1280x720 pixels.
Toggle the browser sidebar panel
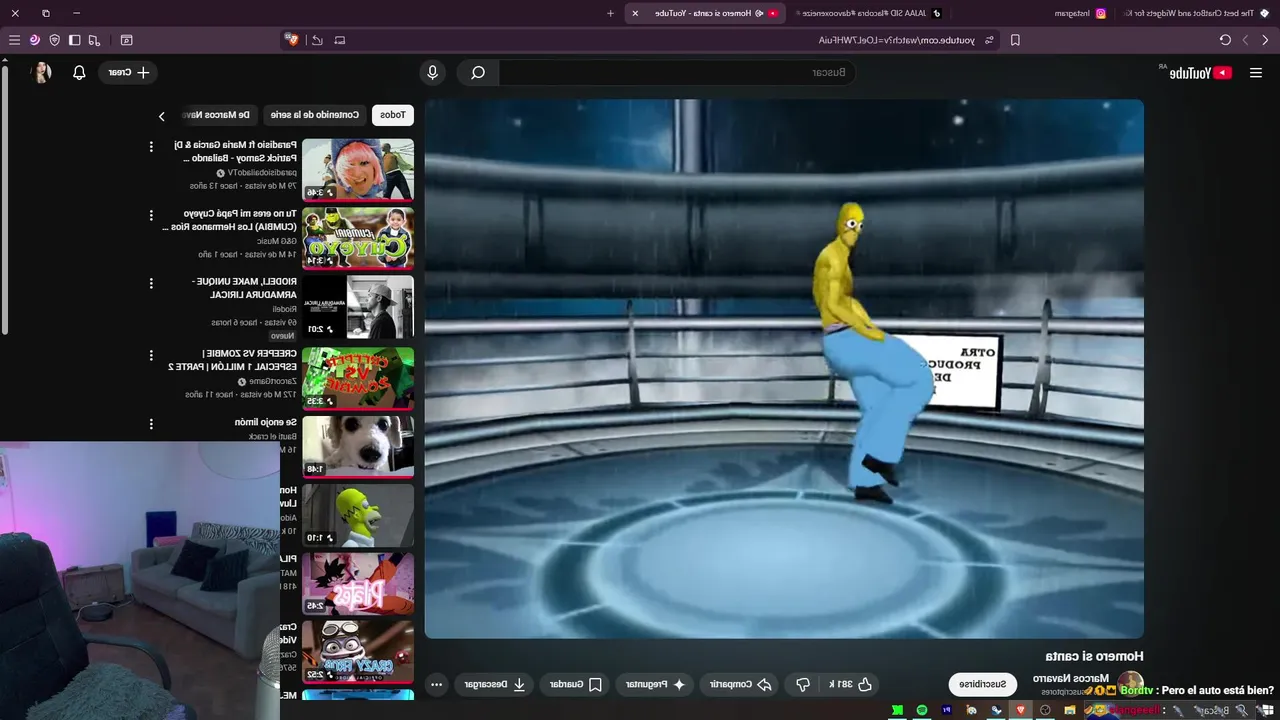point(74,40)
